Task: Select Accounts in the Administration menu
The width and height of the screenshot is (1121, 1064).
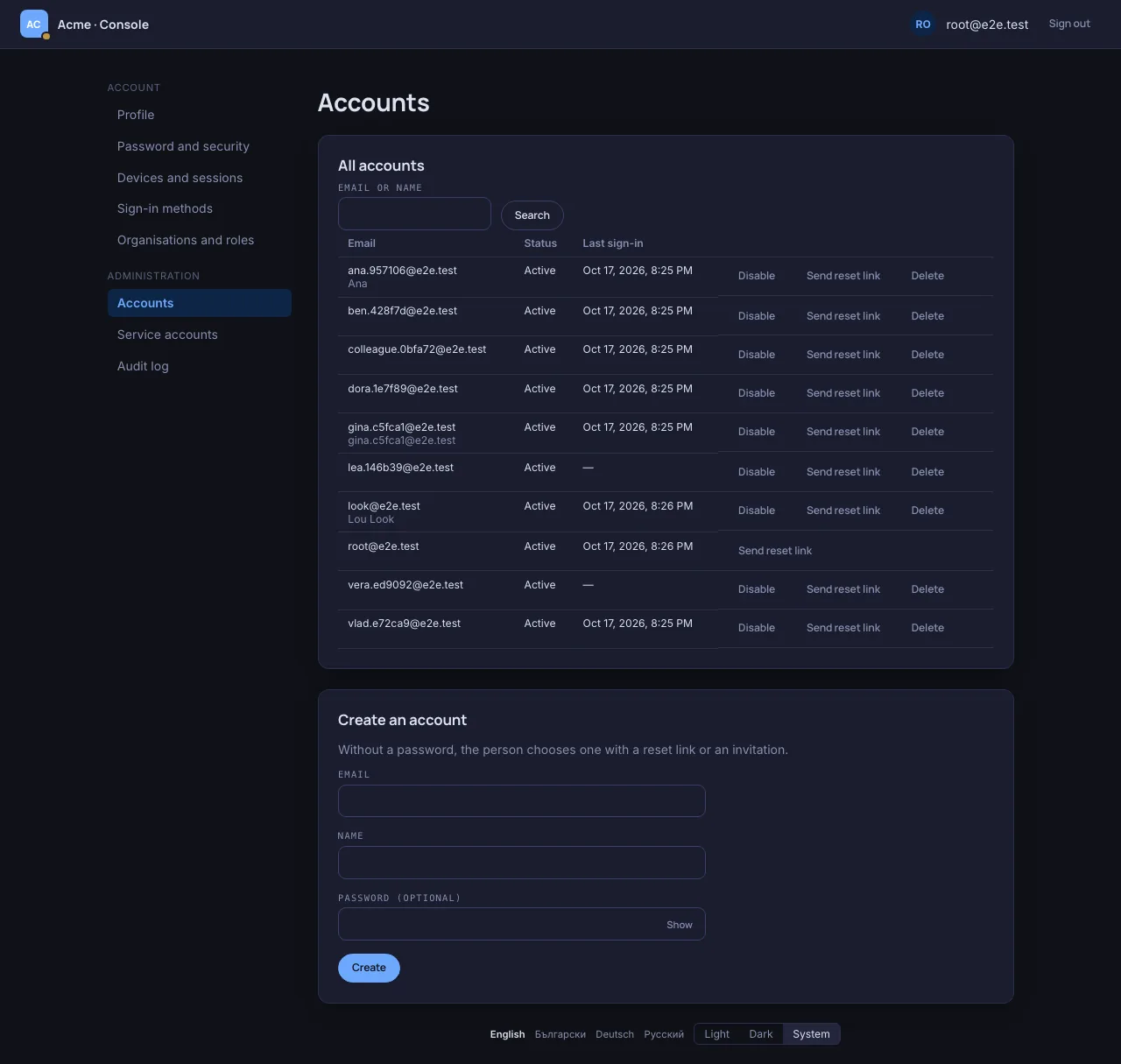Action: pyautogui.click(x=200, y=303)
